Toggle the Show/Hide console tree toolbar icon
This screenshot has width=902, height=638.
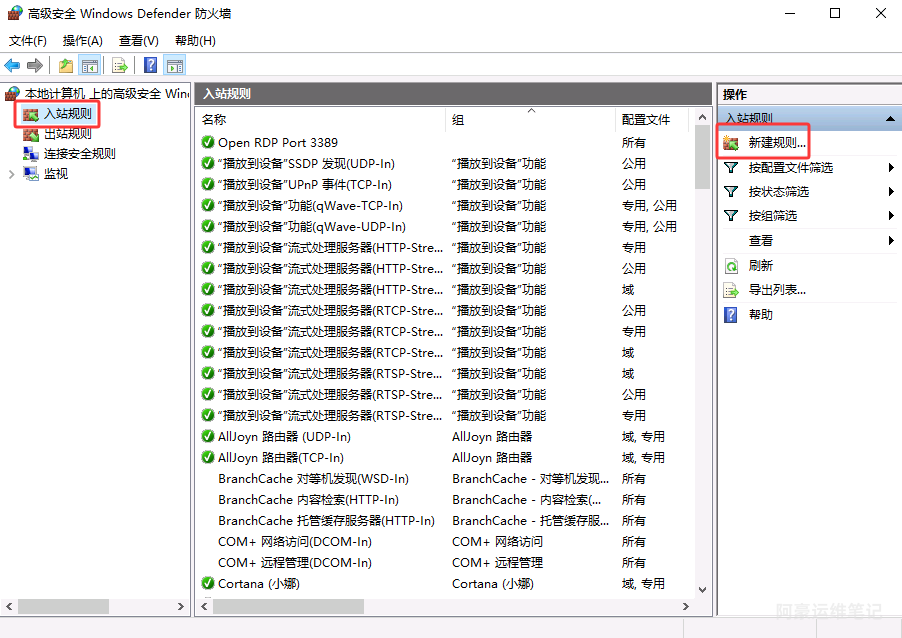(x=90, y=66)
